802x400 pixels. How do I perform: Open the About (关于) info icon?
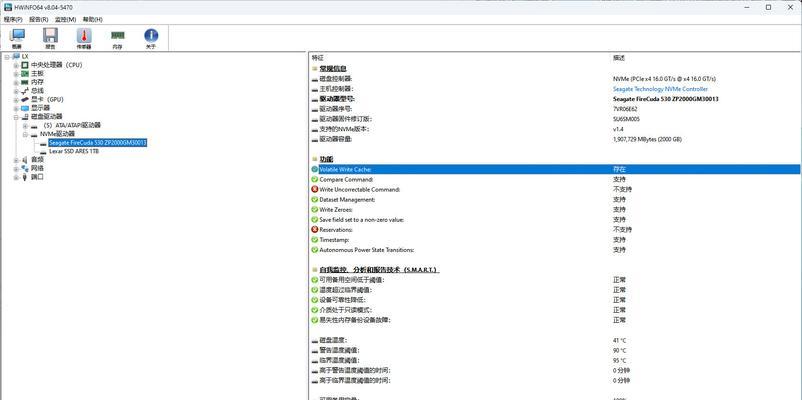tap(151, 35)
